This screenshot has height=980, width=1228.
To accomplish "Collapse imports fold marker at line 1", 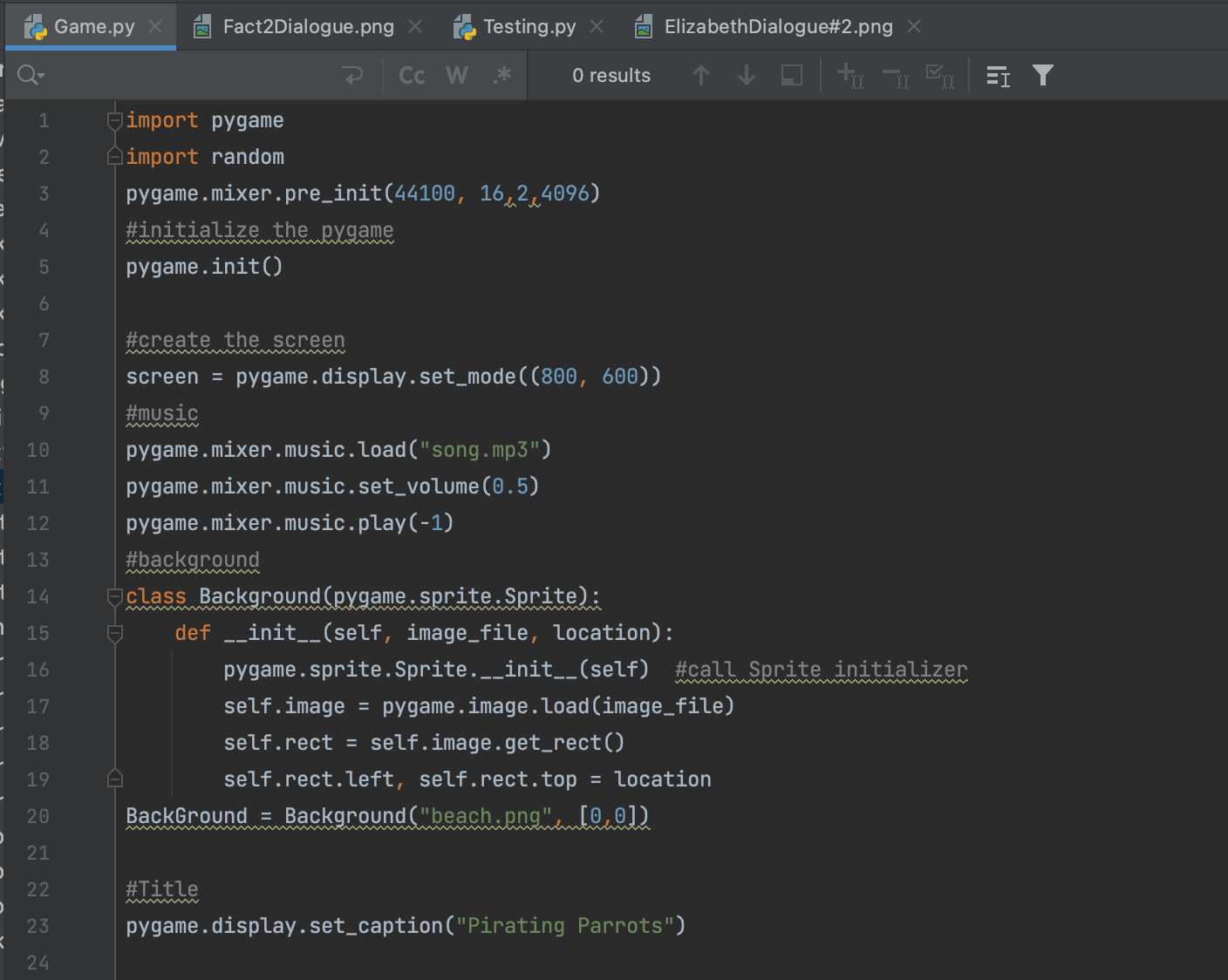I will click(114, 120).
